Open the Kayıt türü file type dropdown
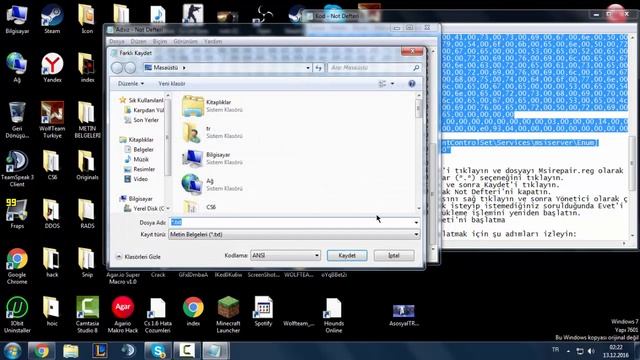Viewport: 640px width, 360px height. click(x=294, y=235)
